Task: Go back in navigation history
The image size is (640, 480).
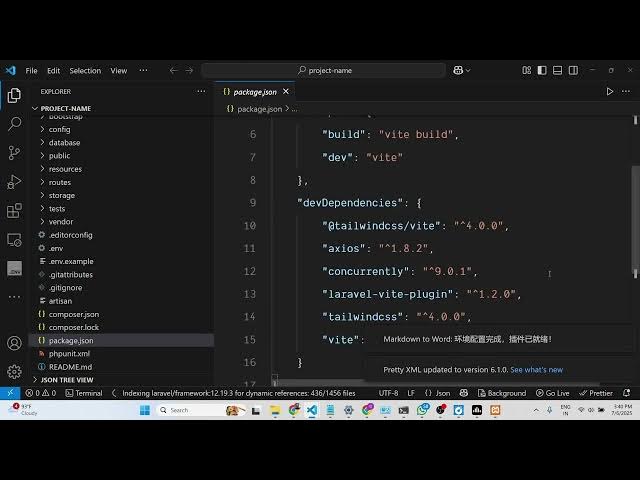Action: click(x=173, y=70)
